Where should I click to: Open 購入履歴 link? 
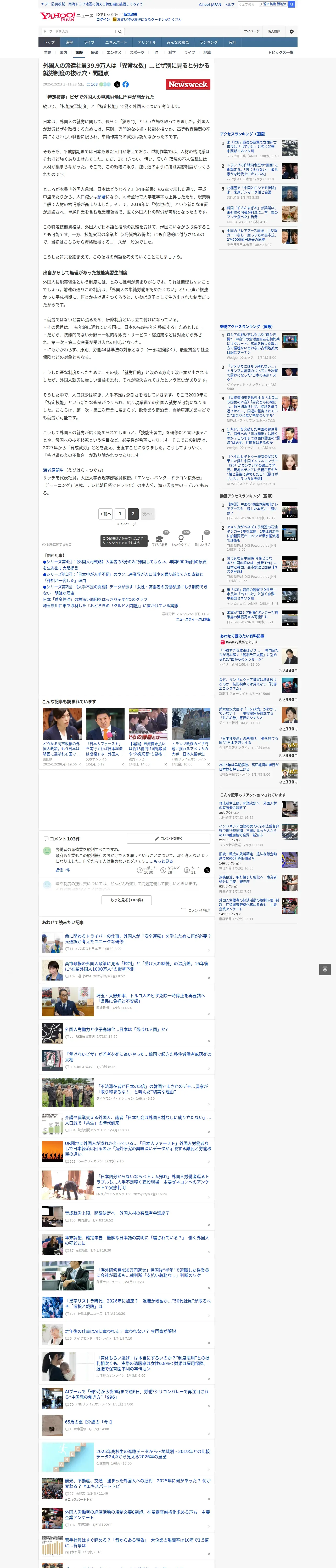pos(274,32)
